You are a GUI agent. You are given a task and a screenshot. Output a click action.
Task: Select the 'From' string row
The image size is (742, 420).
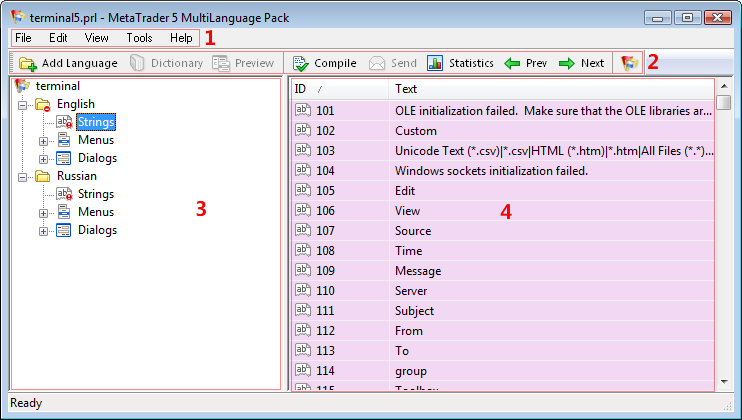[x=502, y=331]
